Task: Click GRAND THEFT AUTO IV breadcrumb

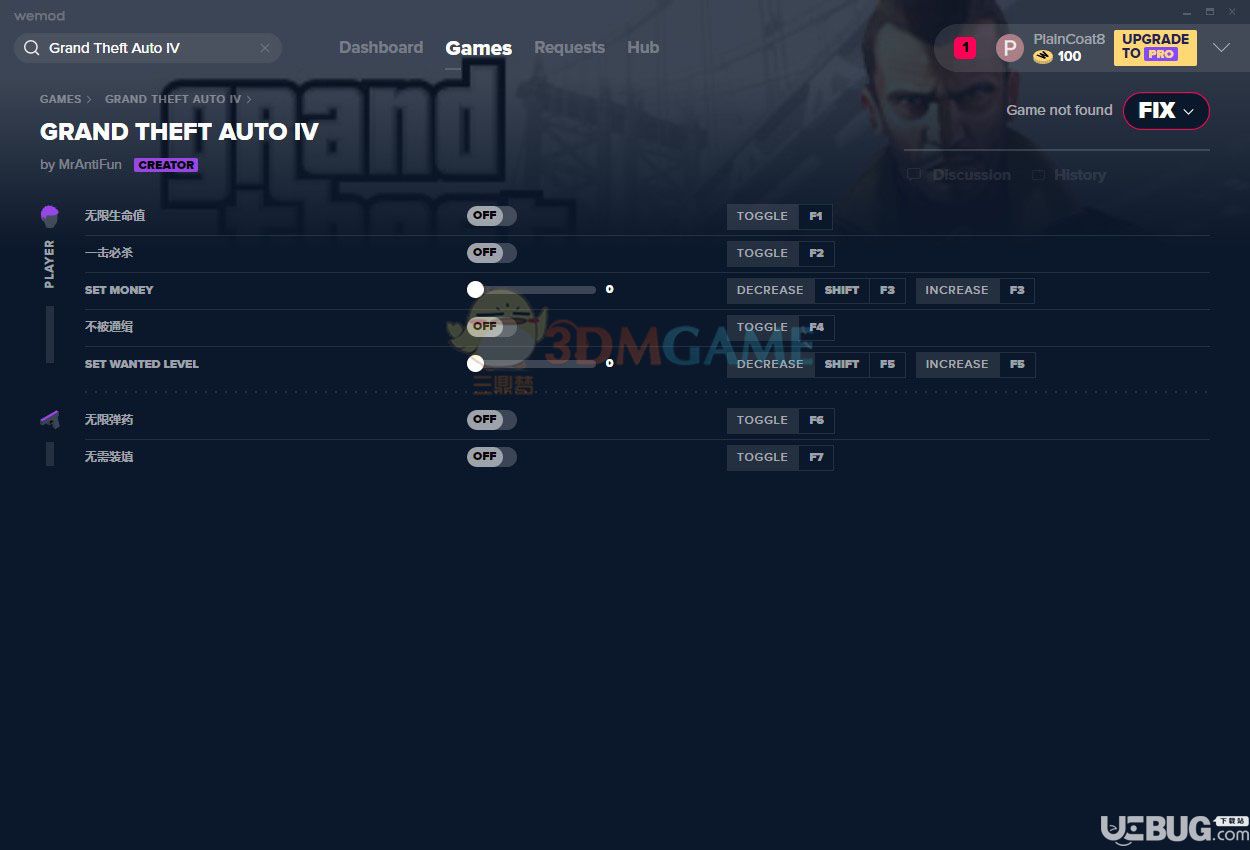Action: (173, 99)
